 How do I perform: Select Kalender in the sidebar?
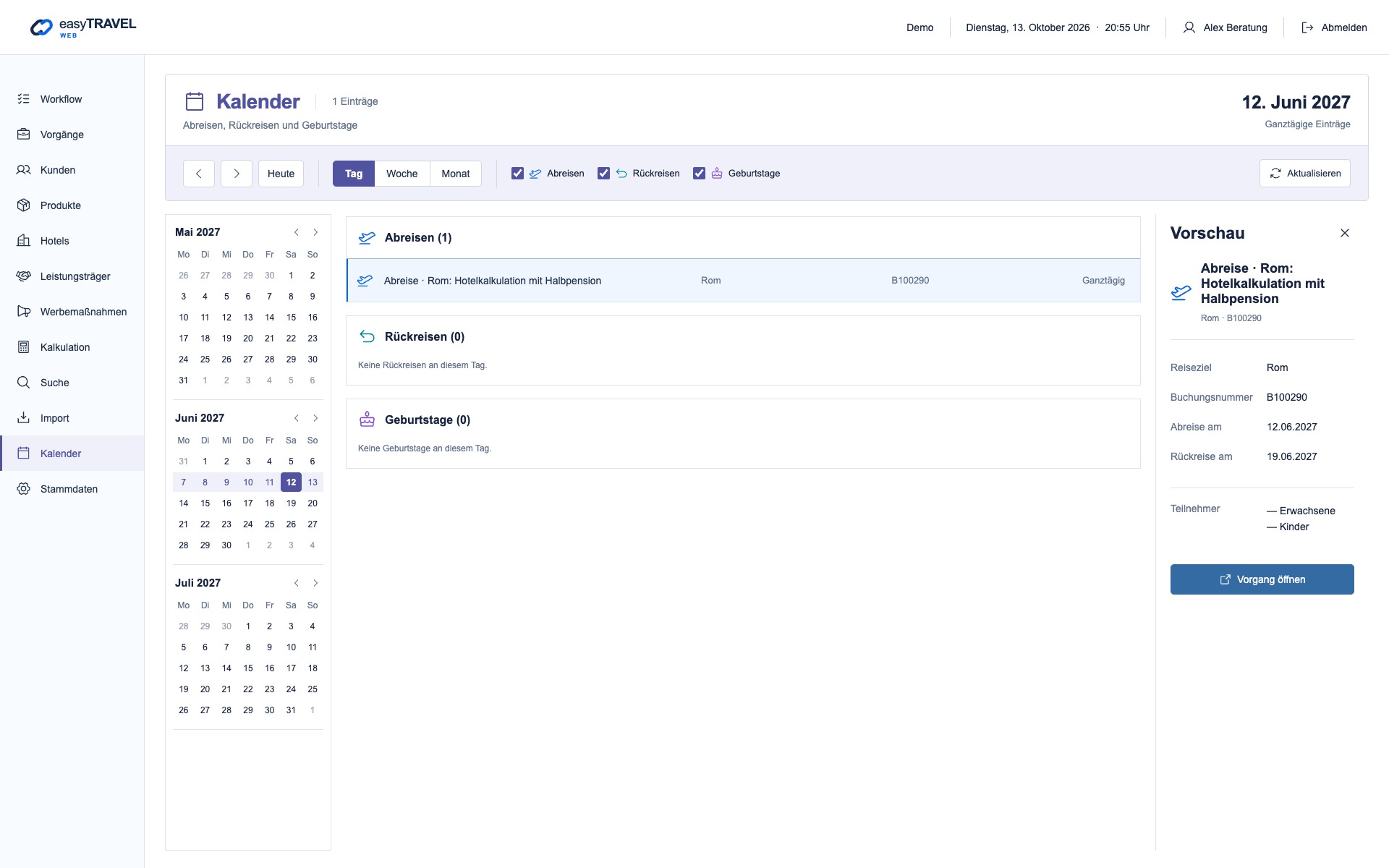click(72, 454)
